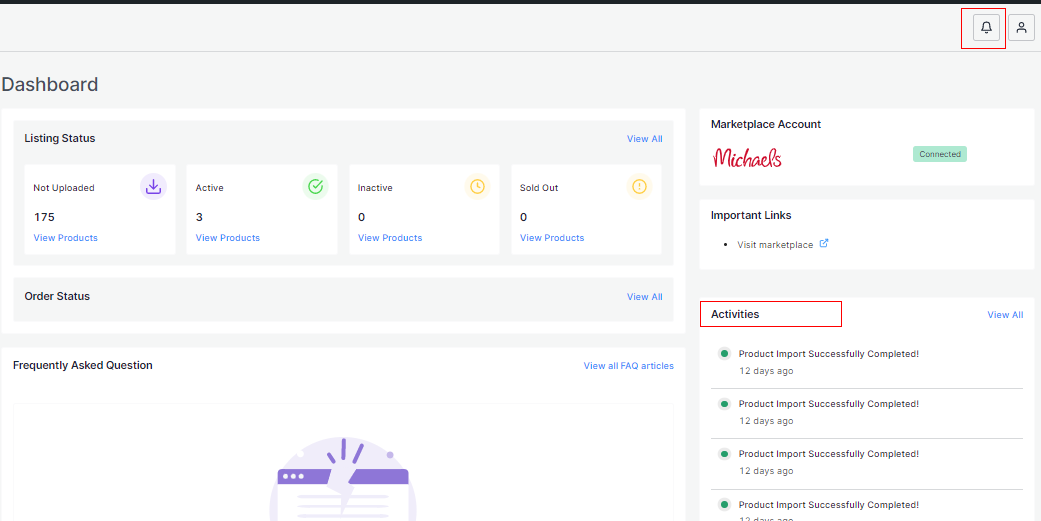Click the Connected status badge
Viewport: 1041px width, 521px height.
pos(939,154)
